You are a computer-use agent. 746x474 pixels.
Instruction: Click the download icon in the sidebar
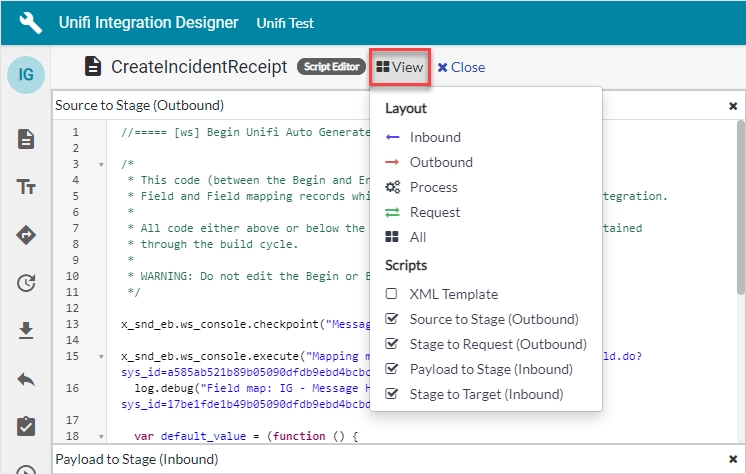26,331
